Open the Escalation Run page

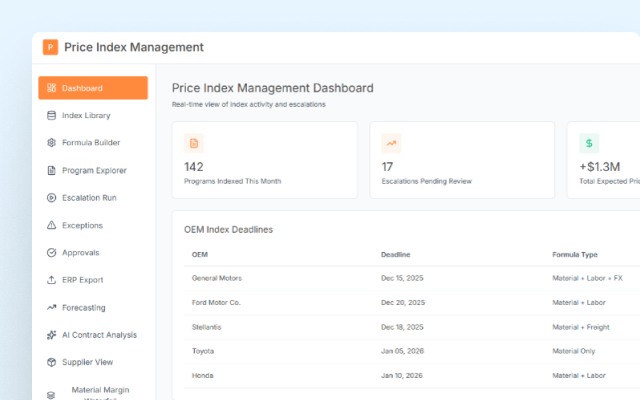(93, 198)
